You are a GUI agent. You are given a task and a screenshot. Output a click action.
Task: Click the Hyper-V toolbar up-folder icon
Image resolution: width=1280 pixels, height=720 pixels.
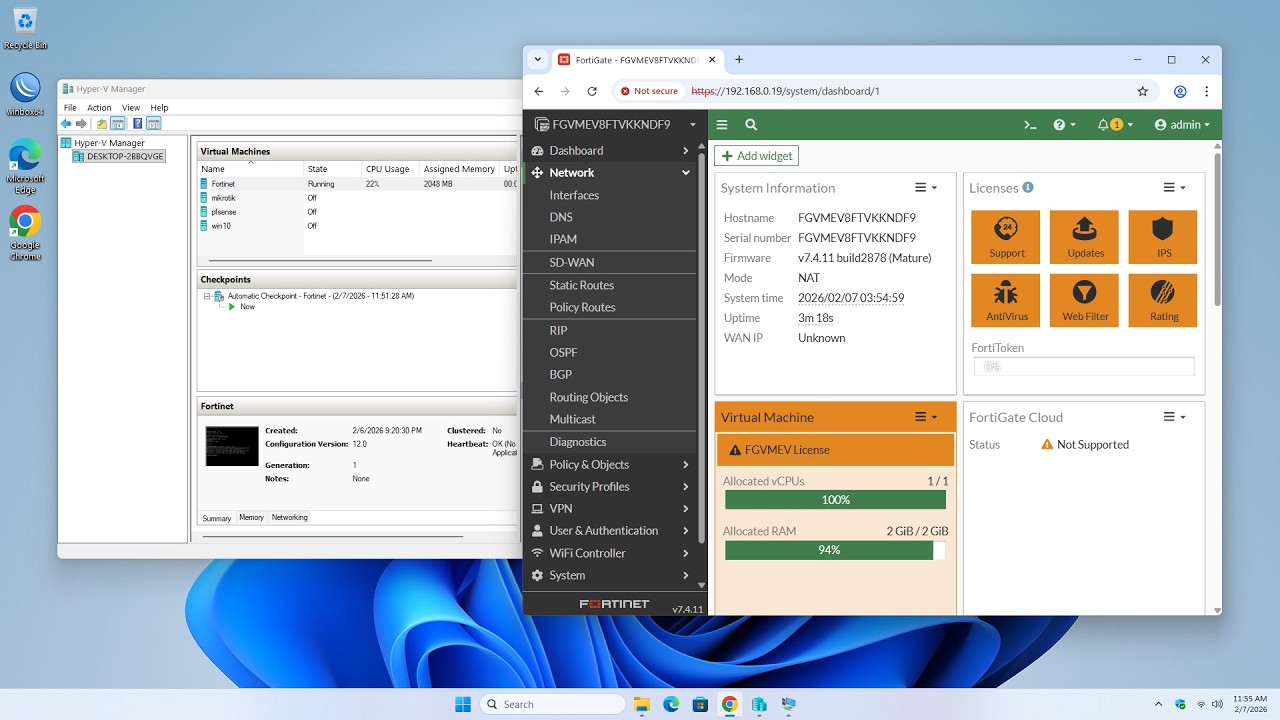click(x=101, y=124)
